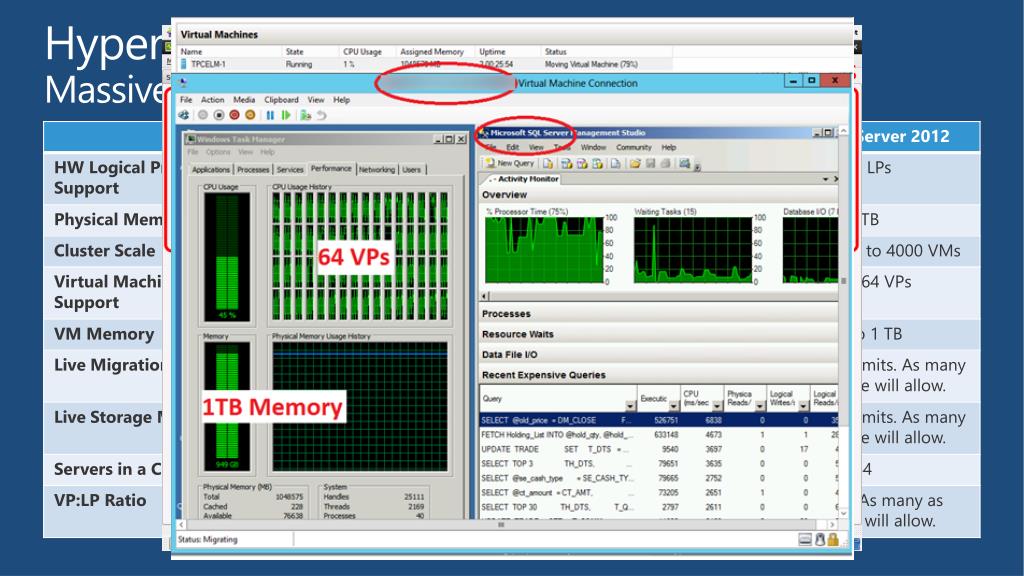Open the Community menu in SSMS

click(634, 148)
